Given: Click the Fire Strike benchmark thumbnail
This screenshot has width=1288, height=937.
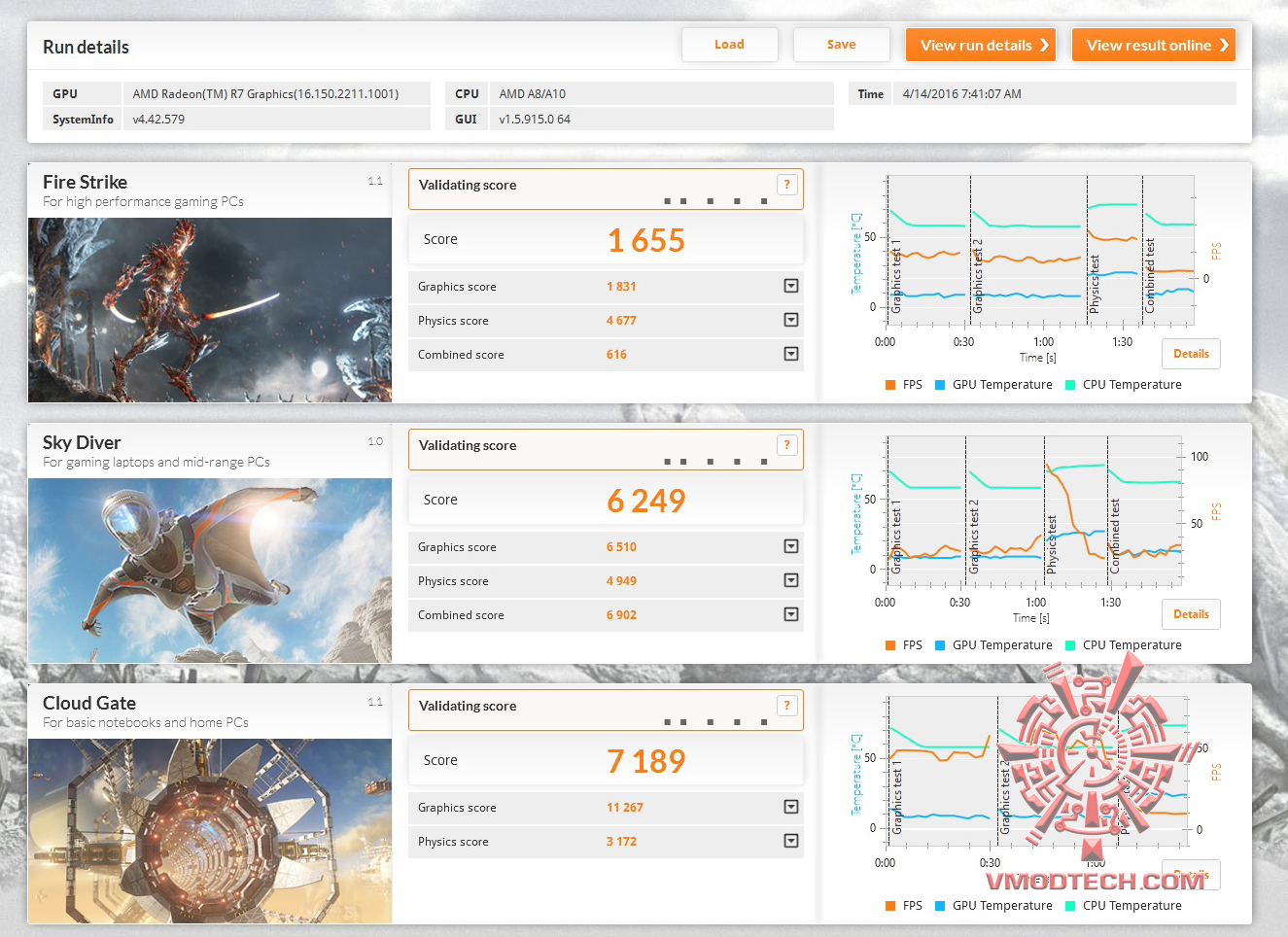Looking at the screenshot, I should [x=210, y=310].
